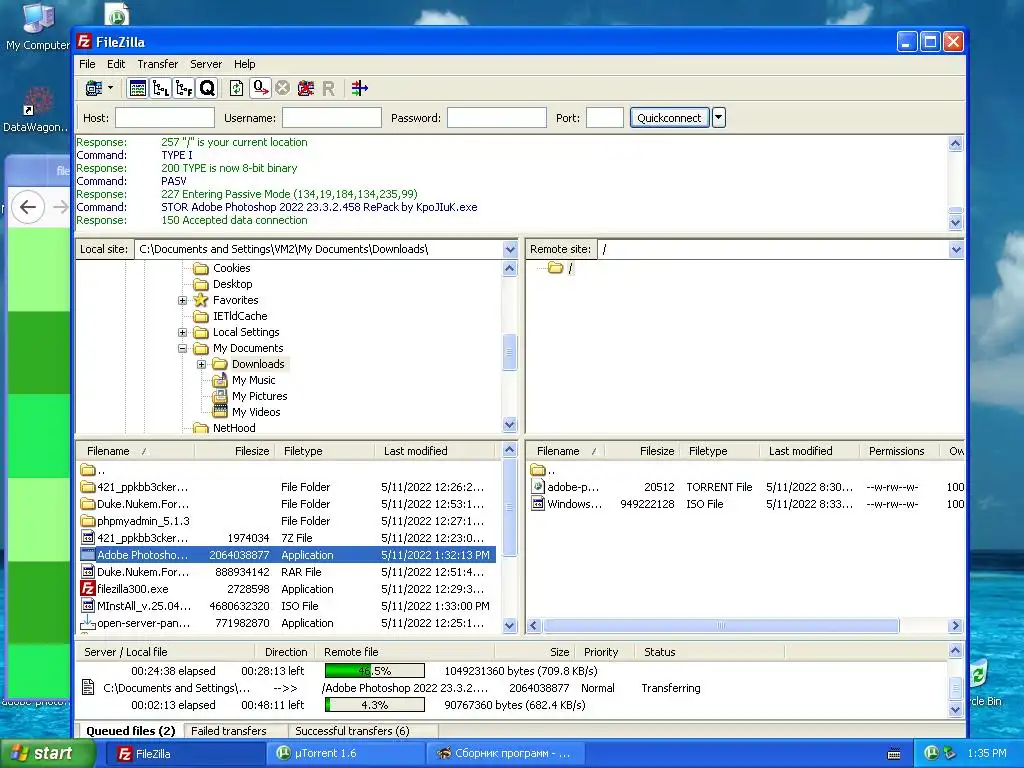
Task: Expand the Favorites tree node
Action: coord(183,300)
